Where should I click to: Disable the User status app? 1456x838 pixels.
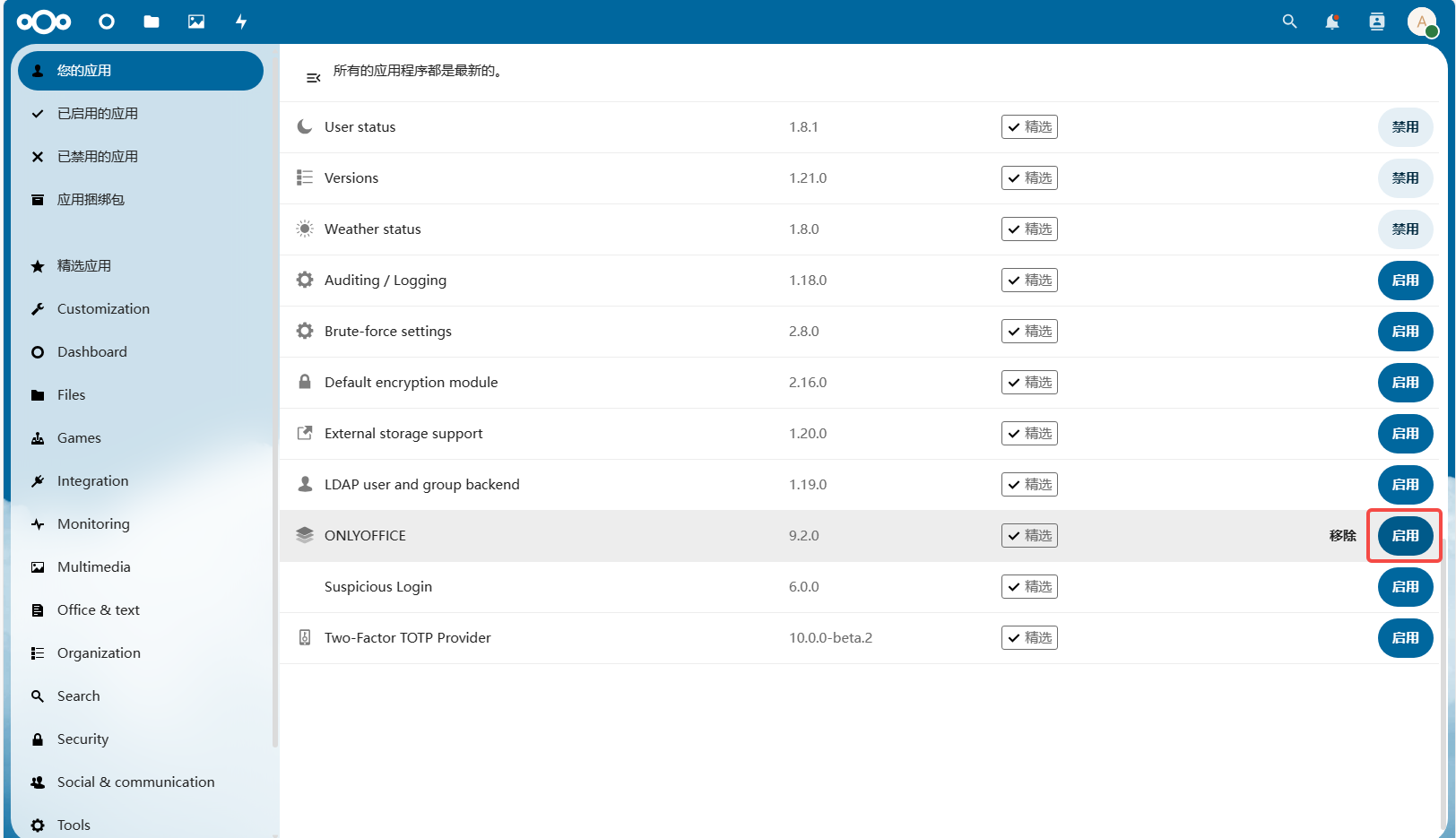click(x=1405, y=127)
